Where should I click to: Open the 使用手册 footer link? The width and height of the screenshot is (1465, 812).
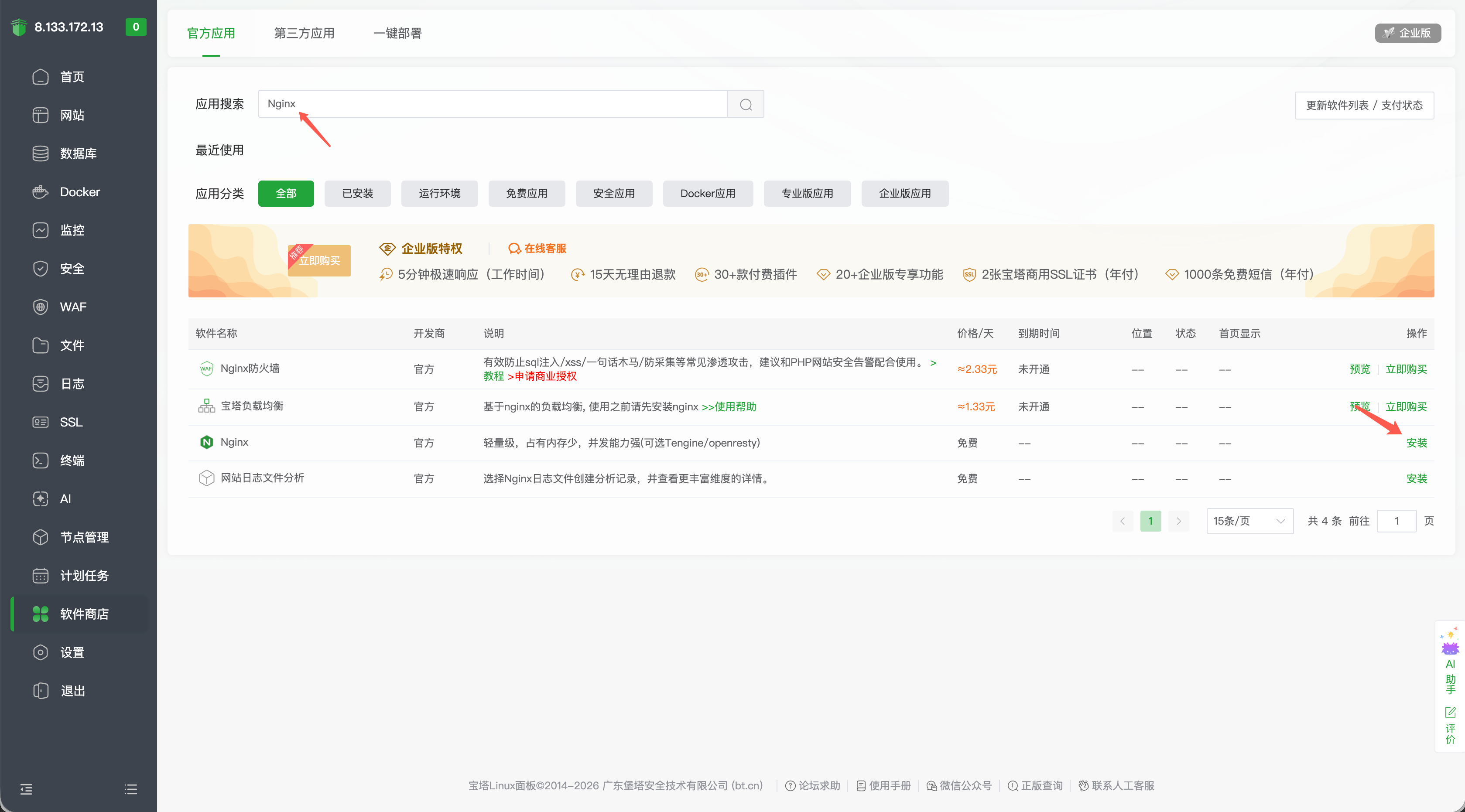[x=883, y=785]
